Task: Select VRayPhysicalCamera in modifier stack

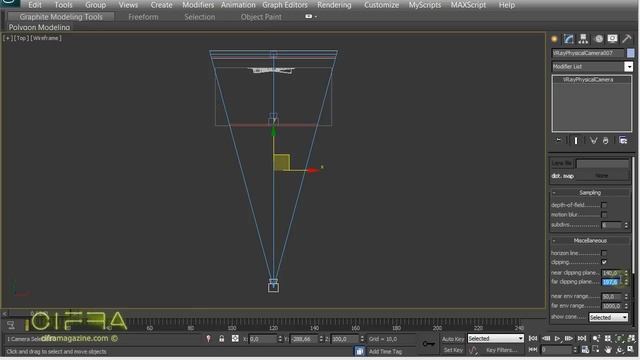Action: pos(588,80)
